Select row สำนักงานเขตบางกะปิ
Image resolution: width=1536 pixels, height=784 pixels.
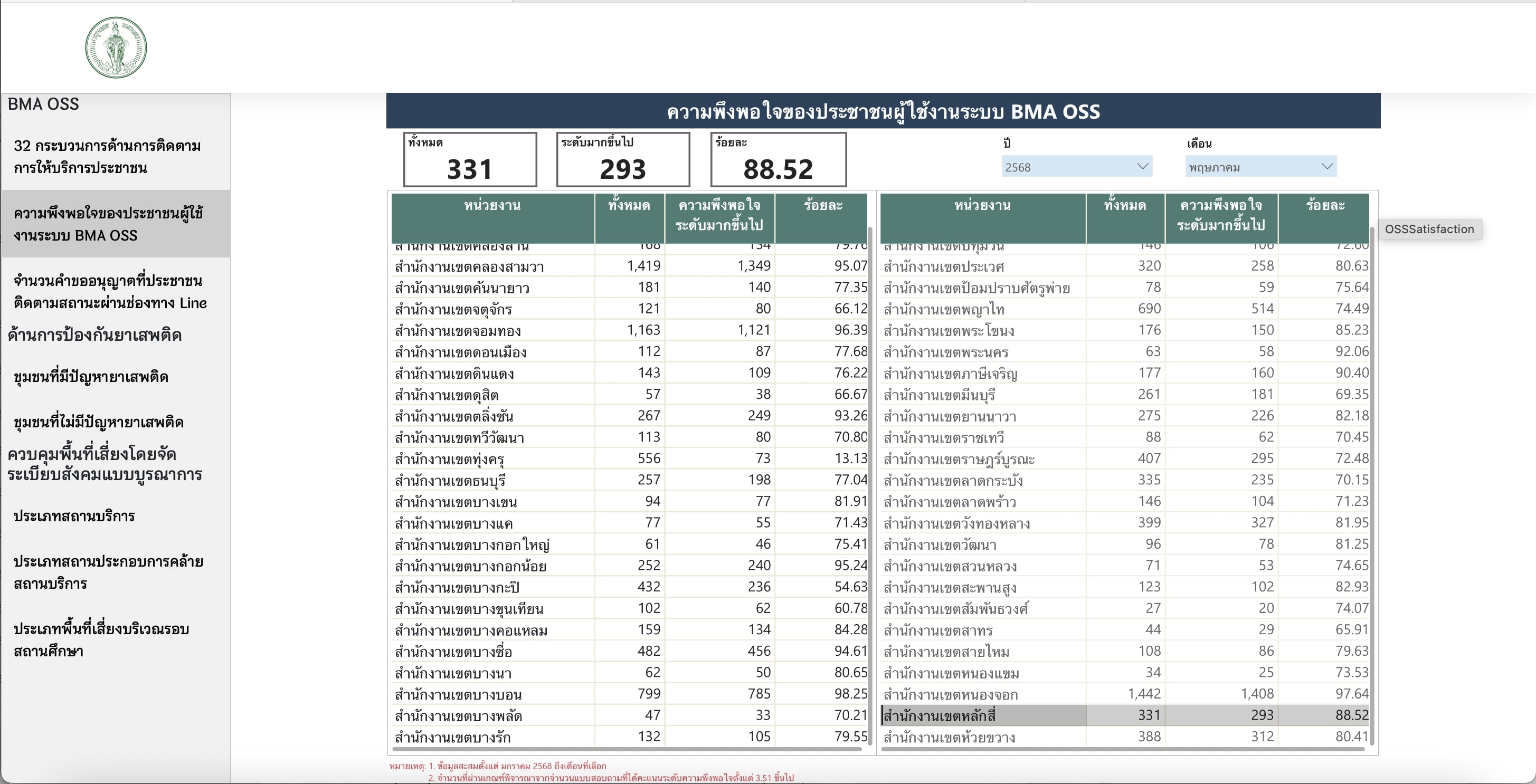(630, 587)
